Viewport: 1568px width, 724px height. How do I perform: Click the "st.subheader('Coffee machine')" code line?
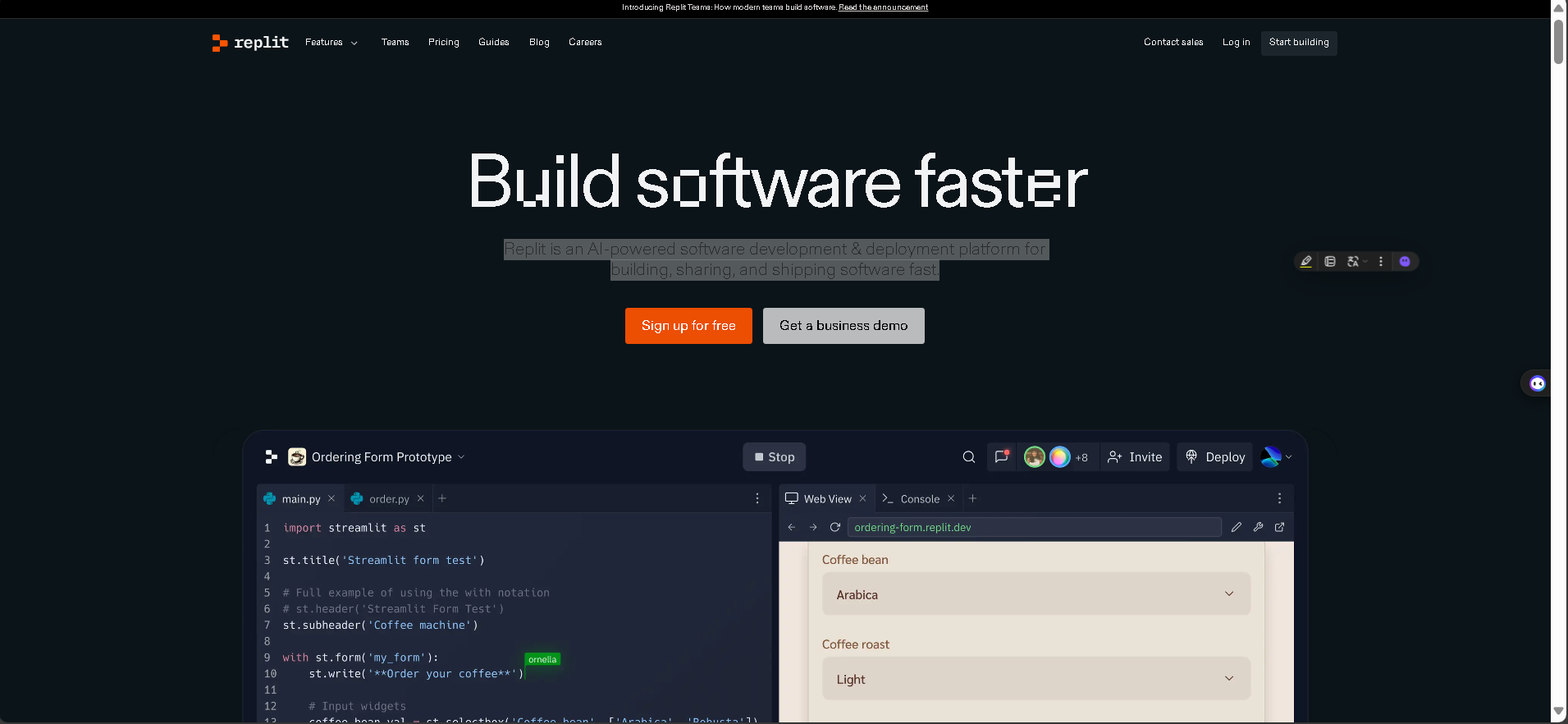[x=381, y=625]
